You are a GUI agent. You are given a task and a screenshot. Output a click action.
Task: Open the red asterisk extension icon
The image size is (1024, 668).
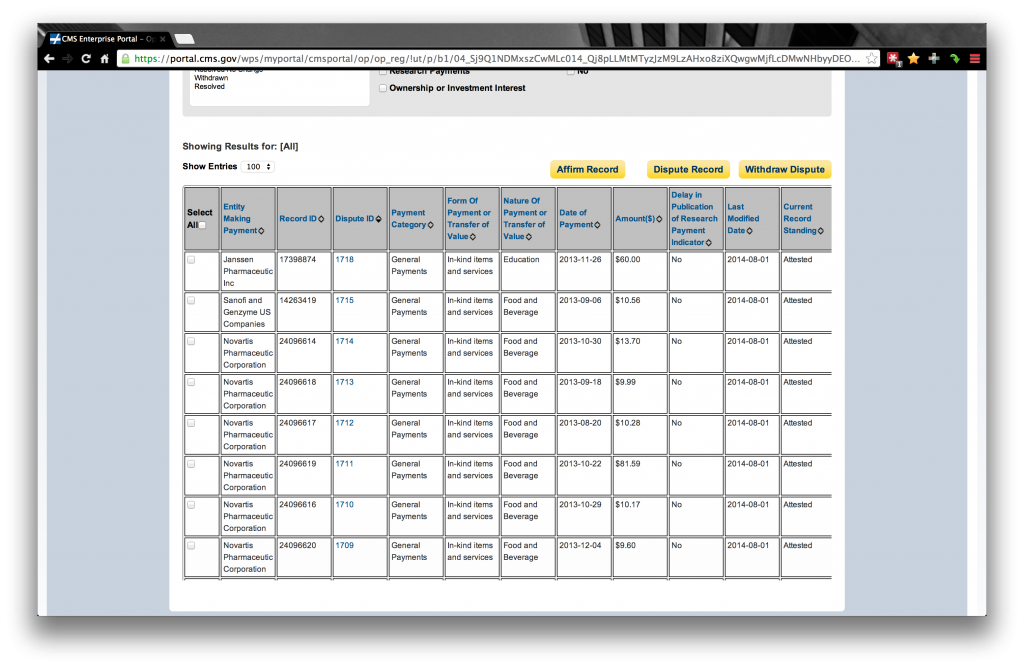[893, 59]
